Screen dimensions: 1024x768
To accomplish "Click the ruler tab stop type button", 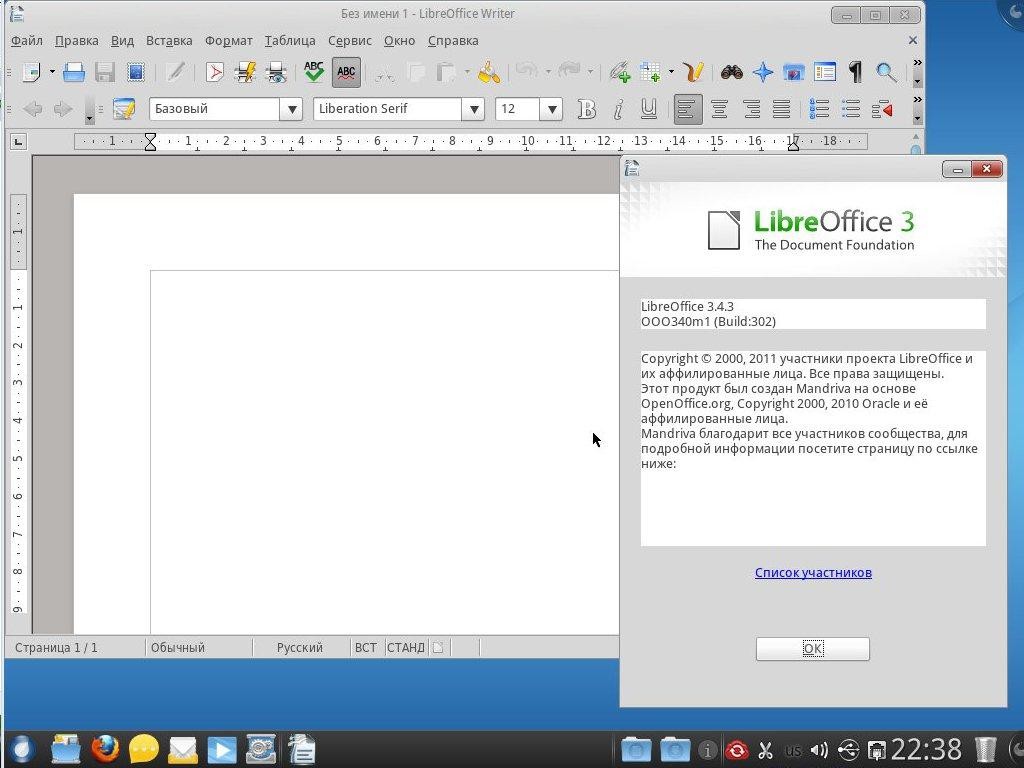I will 18,141.
